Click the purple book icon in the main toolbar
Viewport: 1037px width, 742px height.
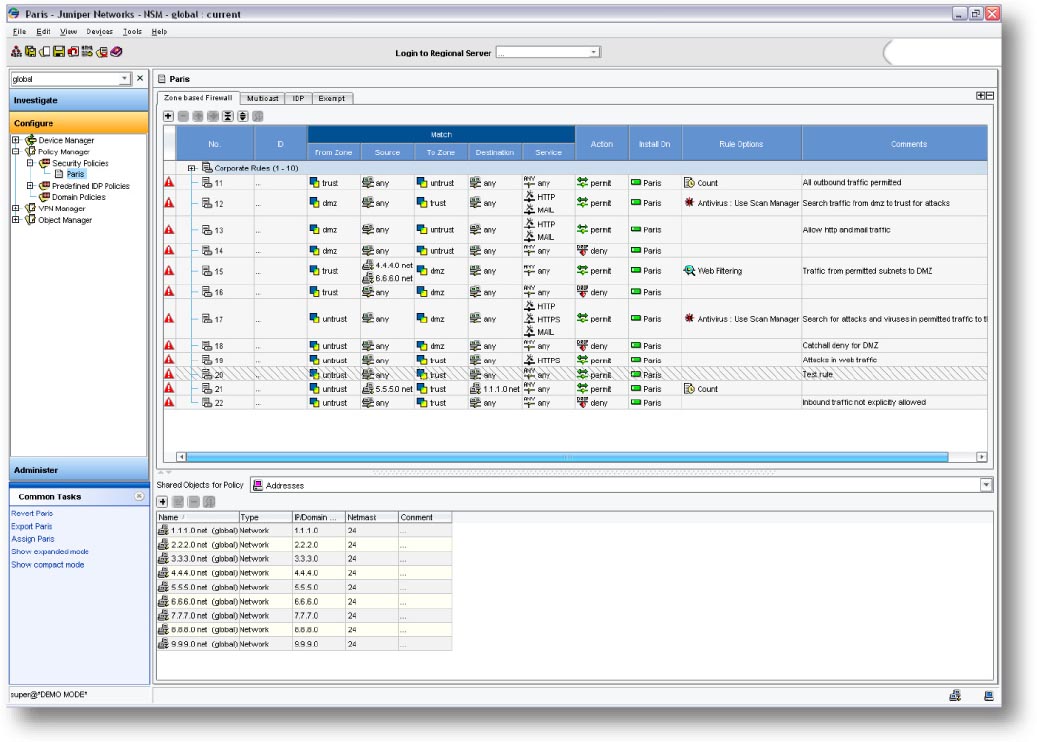tap(116, 52)
